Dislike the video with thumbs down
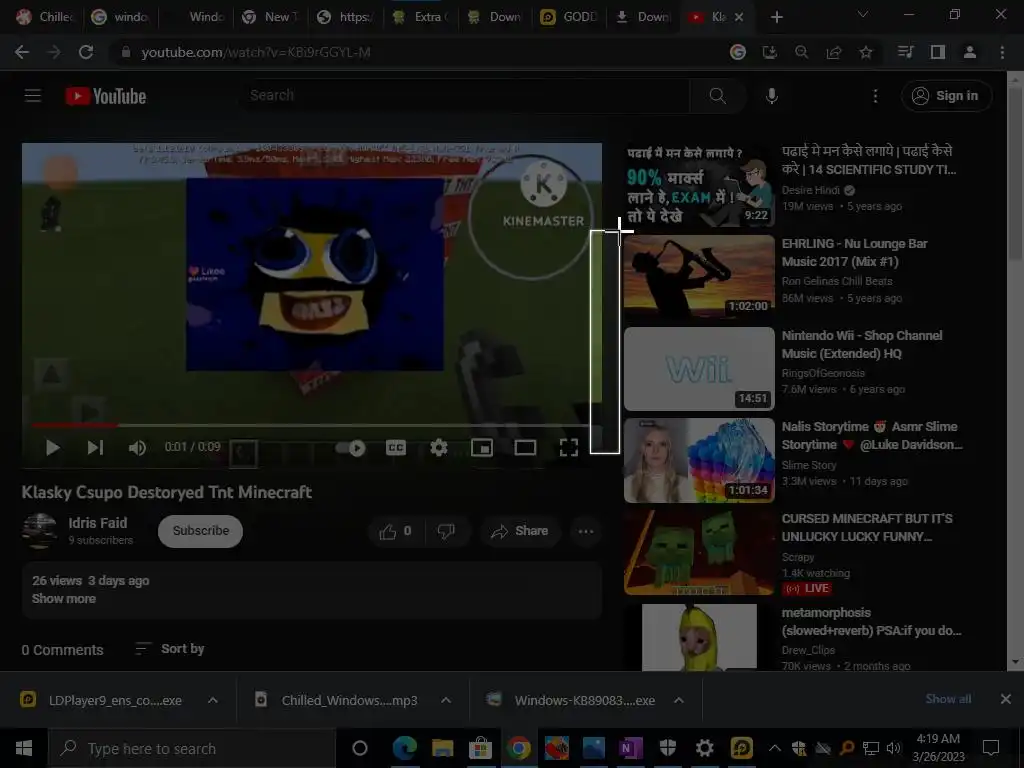Image resolution: width=1024 pixels, height=768 pixels. pos(446,531)
